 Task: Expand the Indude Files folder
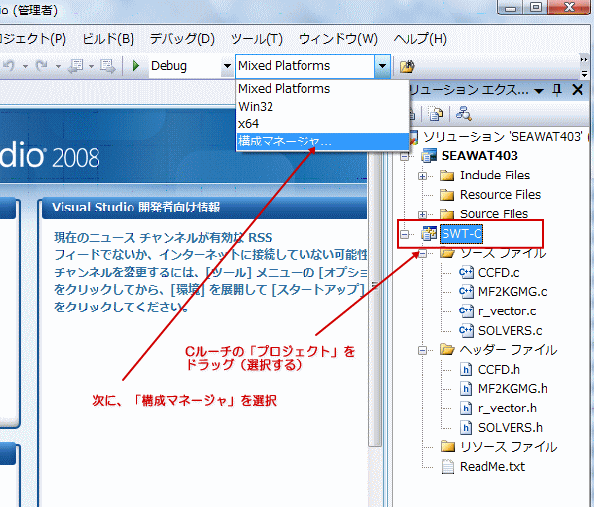[x=422, y=176]
